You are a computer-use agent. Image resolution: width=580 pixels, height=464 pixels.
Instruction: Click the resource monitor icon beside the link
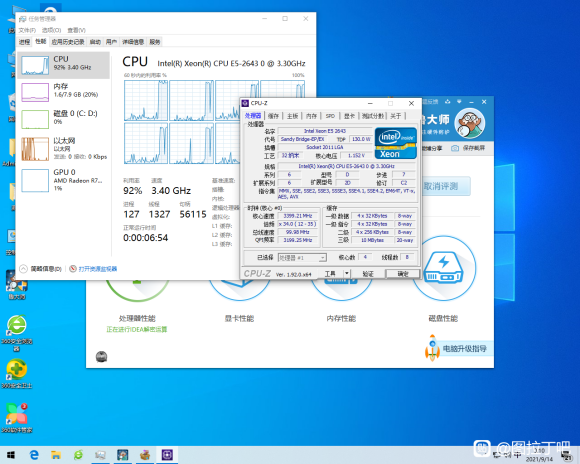[73, 269]
